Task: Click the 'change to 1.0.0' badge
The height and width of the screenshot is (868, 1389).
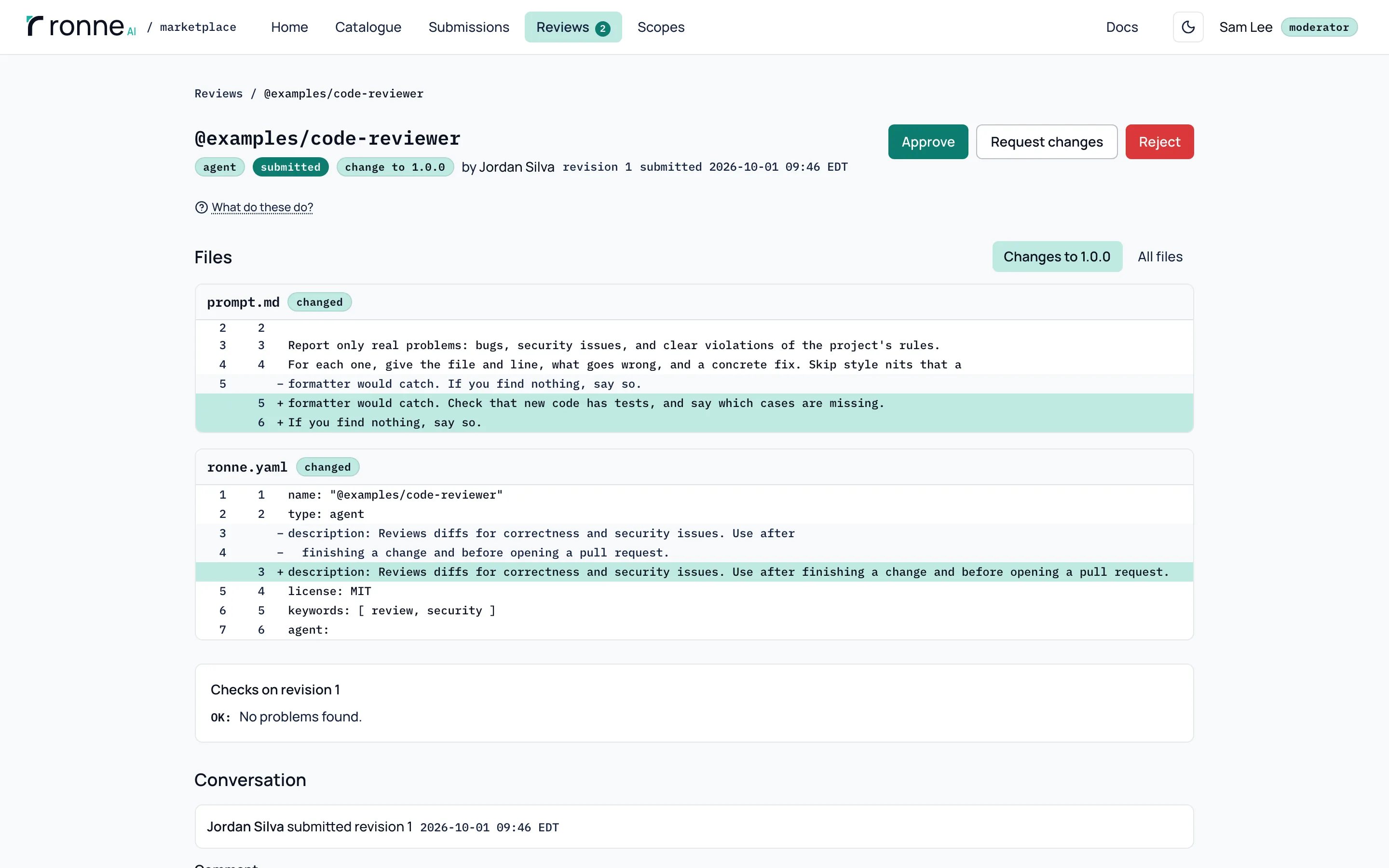Action: [395, 167]
